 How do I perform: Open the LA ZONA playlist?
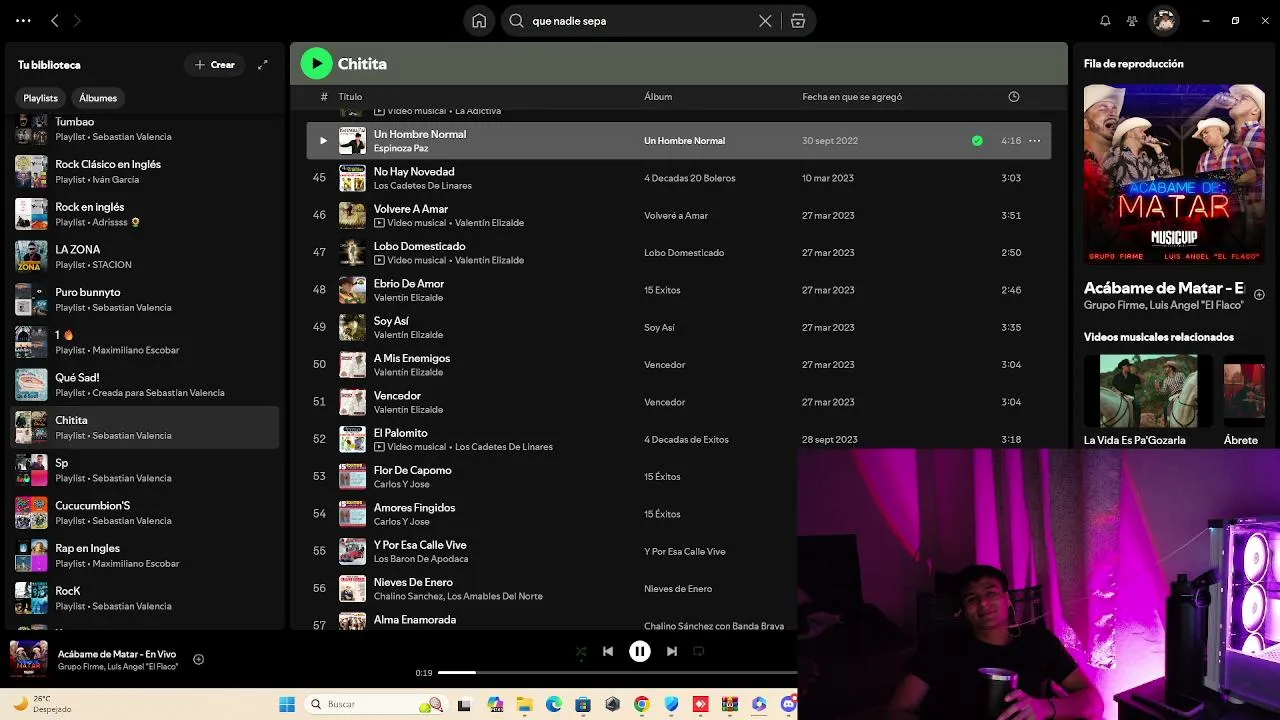(x=145, y=257)
